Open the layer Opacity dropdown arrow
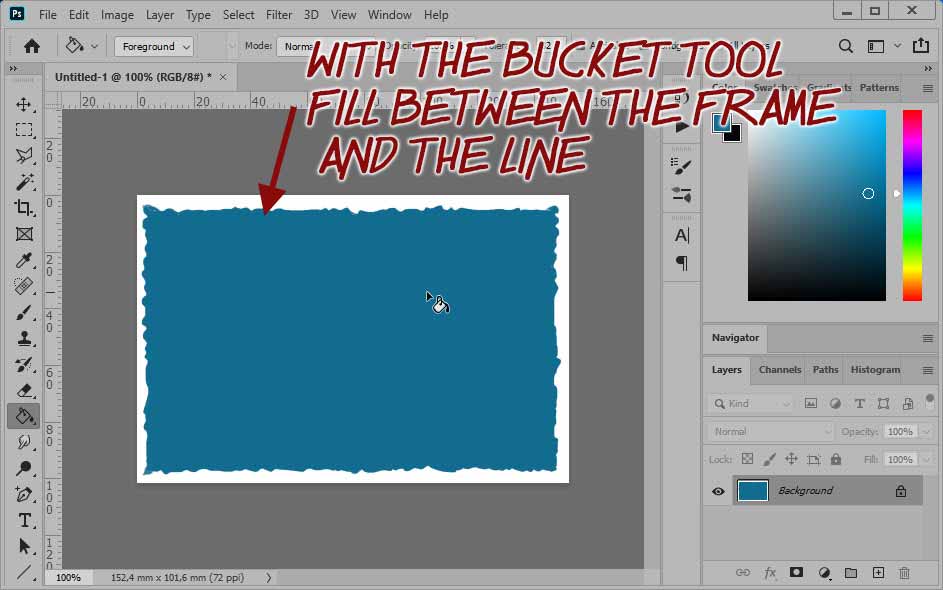Image resolution: width=943 pixels, height=590 pixels. [926, 431]
